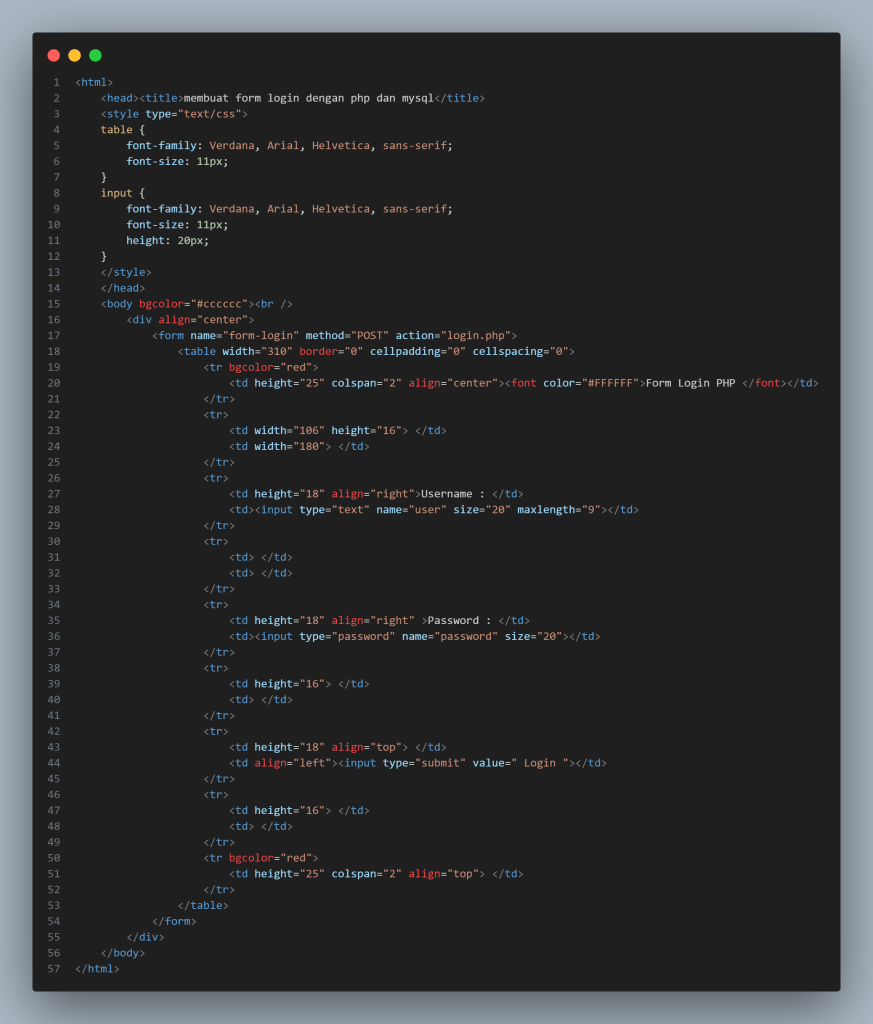
Task: Click the closing </head> tag
Action: tap(123, 288)
